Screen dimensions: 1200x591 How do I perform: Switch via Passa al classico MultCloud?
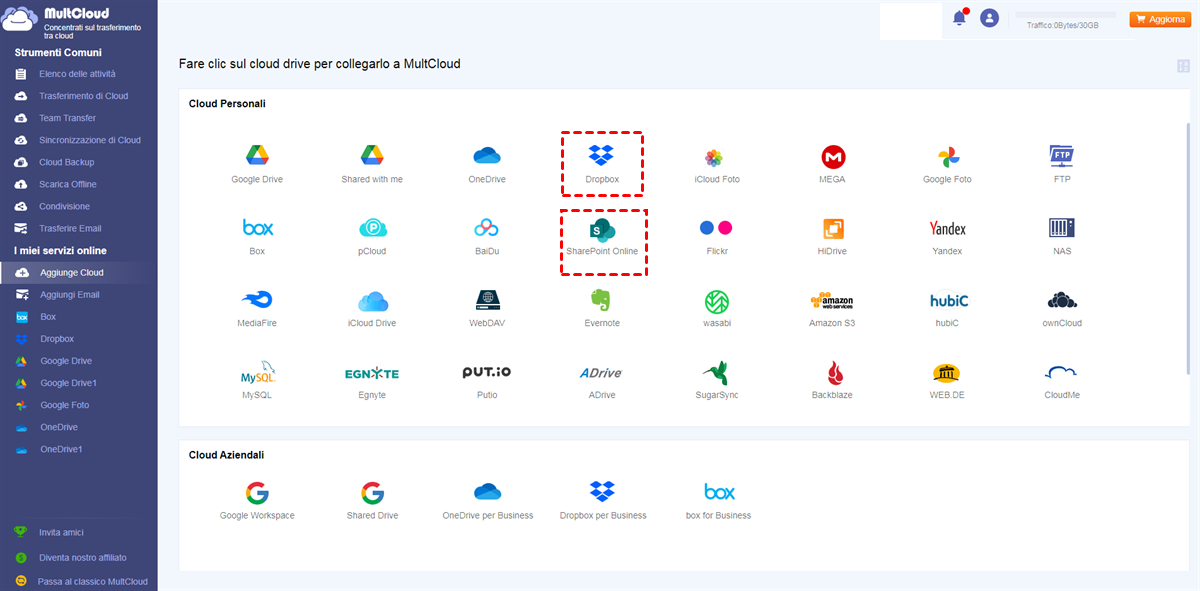coord(92,581)
